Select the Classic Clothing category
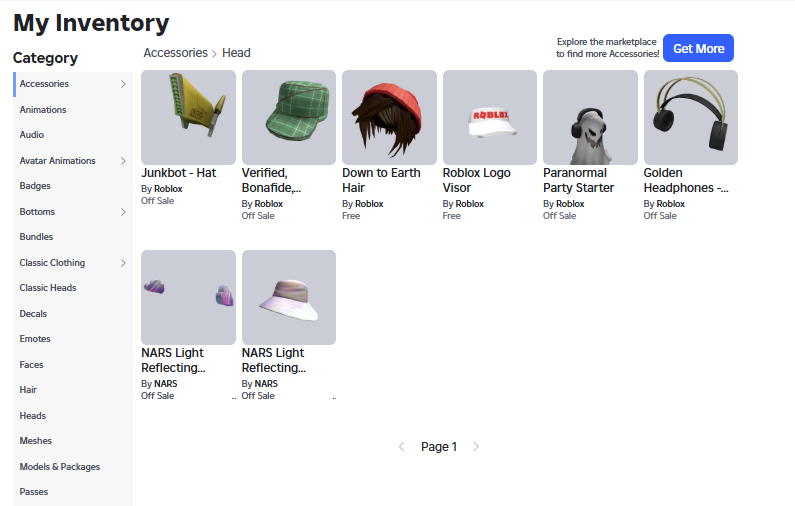 coord(73,263)
